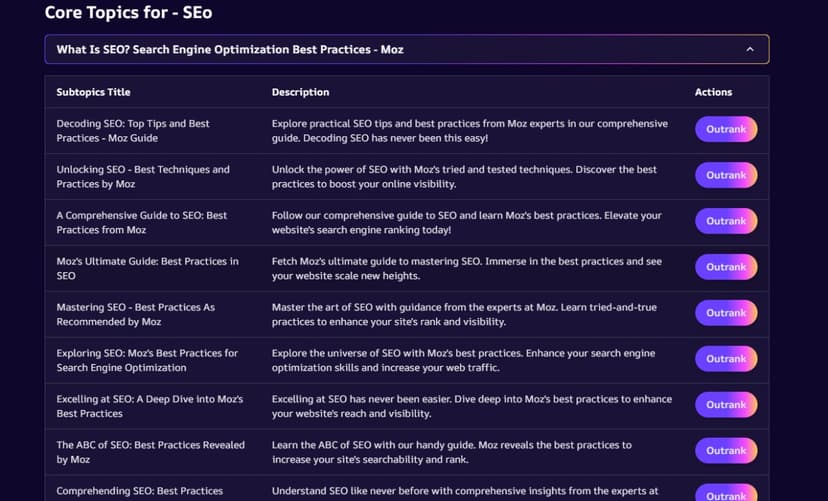Image resolution: width=828 pixels, height=501 pixels.
Task: Click Outrank for A Comprehensive Guide row
Action: 726,221
